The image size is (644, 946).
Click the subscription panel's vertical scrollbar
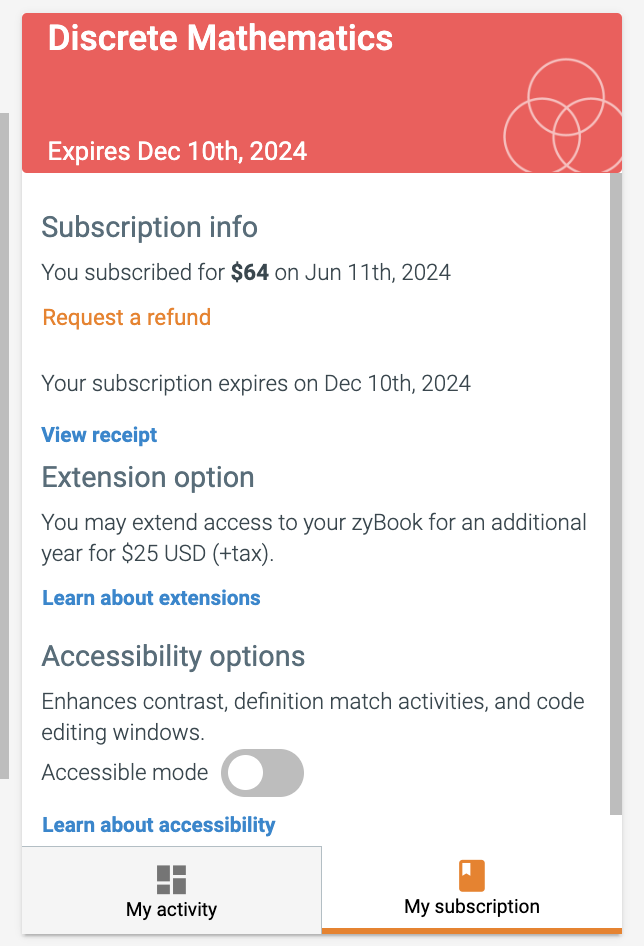point(616,494)
